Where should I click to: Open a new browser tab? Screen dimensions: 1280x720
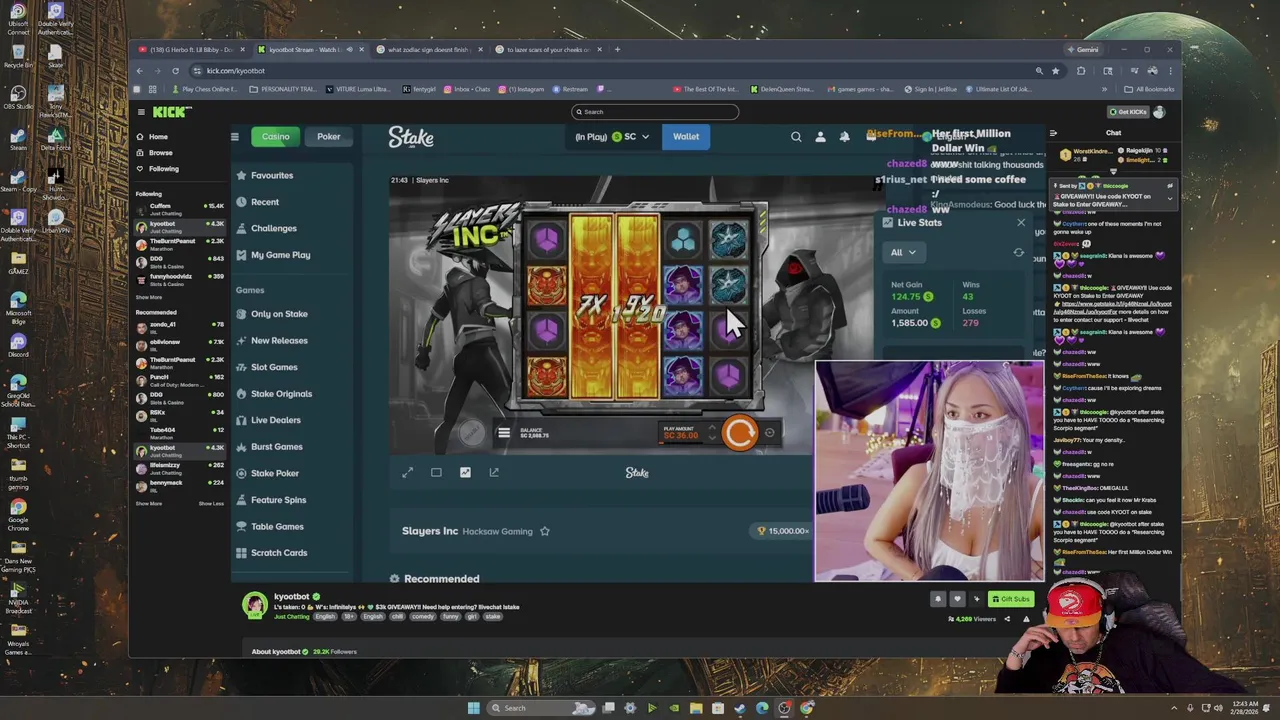(x=617, y=50)
